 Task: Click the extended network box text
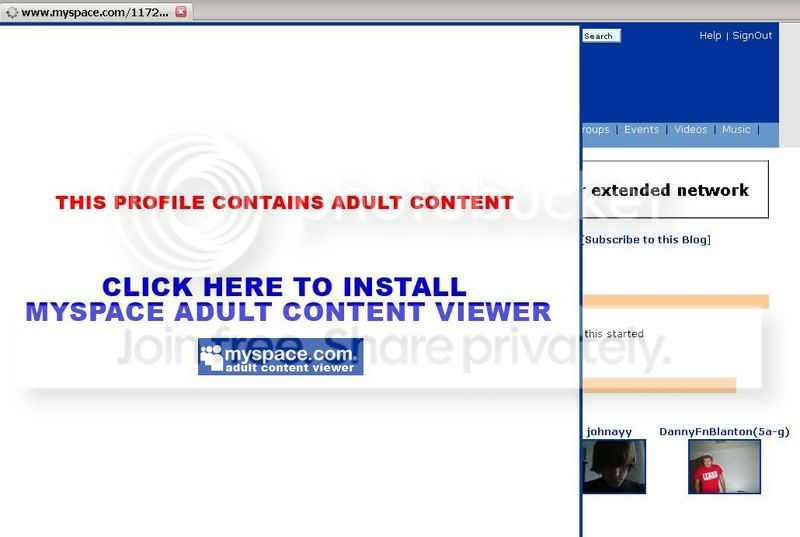click(x=669, y=190)
